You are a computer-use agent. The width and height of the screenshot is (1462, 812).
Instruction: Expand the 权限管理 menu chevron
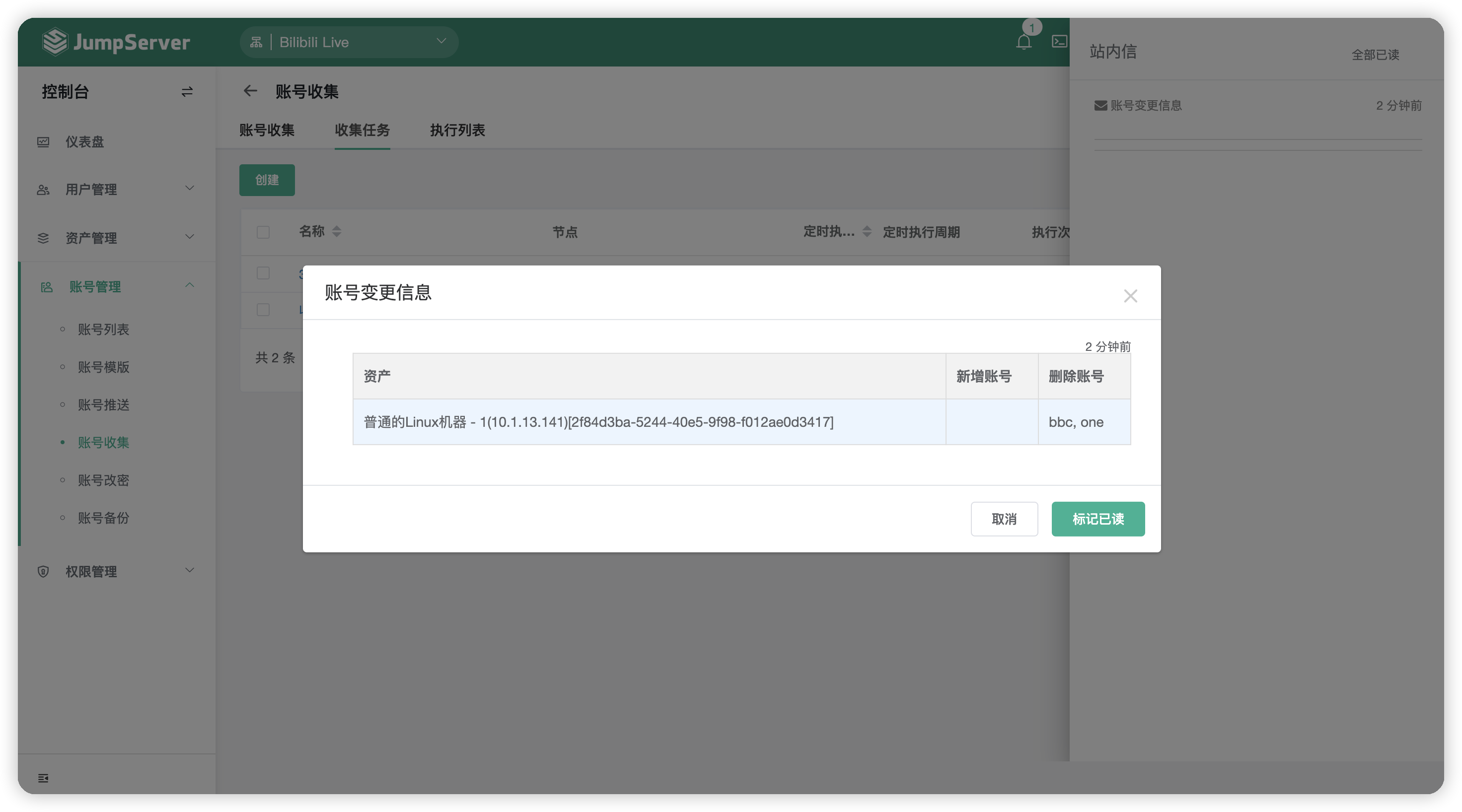[190, 570]
